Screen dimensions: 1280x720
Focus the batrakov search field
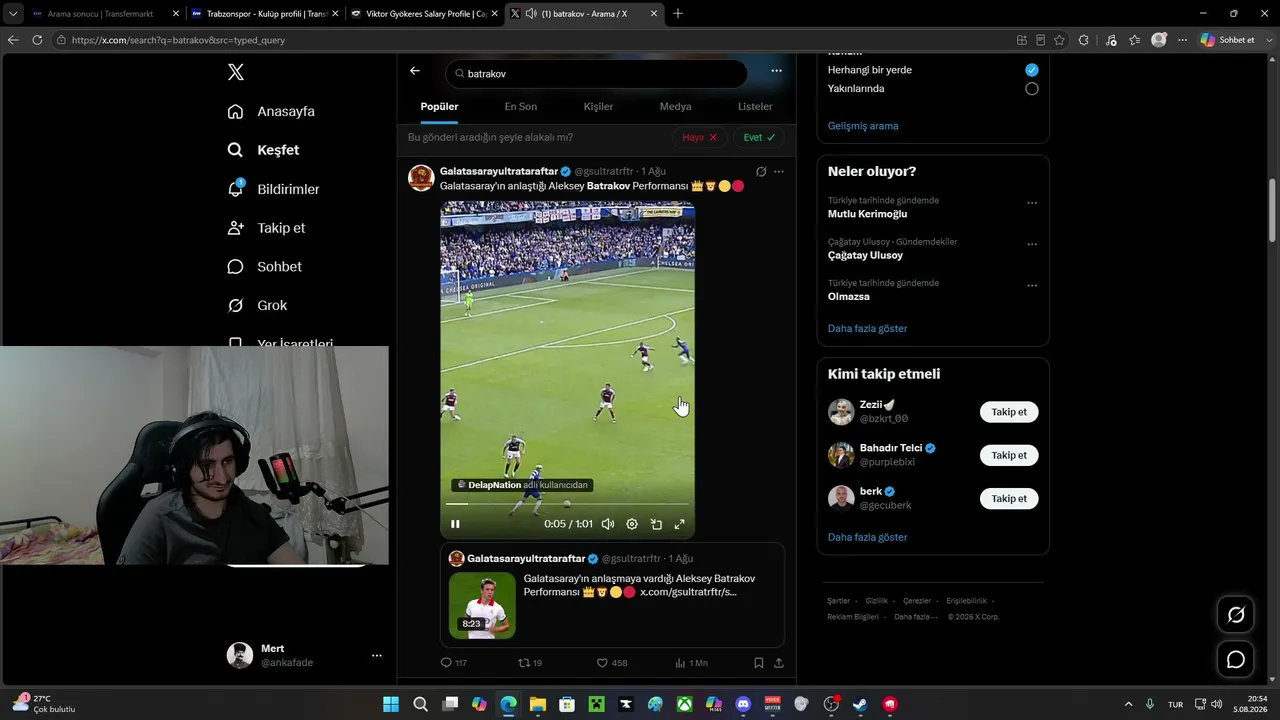click(x=596, y=74)
